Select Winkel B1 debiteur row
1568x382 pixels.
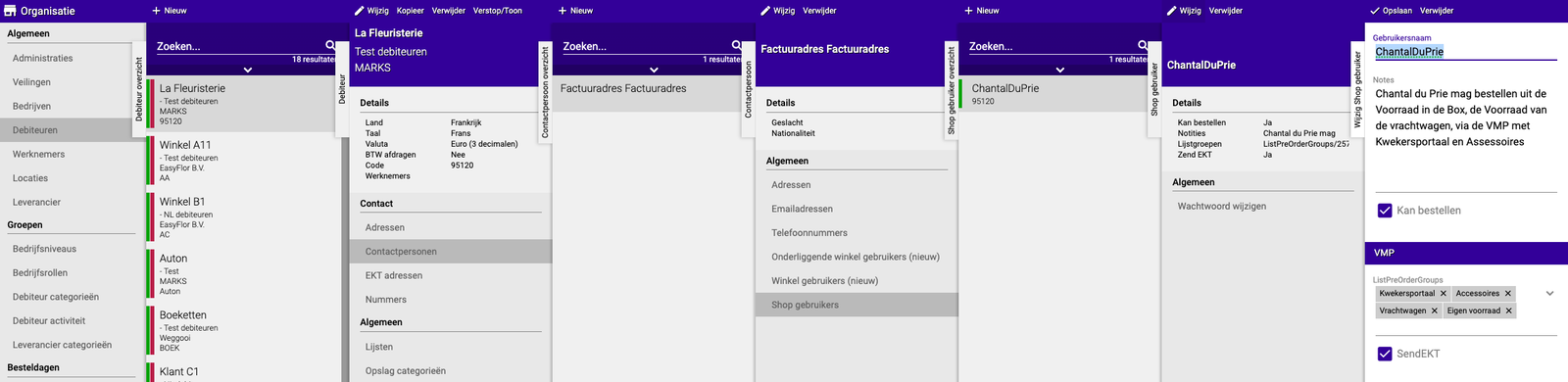[x=243, y=216]
